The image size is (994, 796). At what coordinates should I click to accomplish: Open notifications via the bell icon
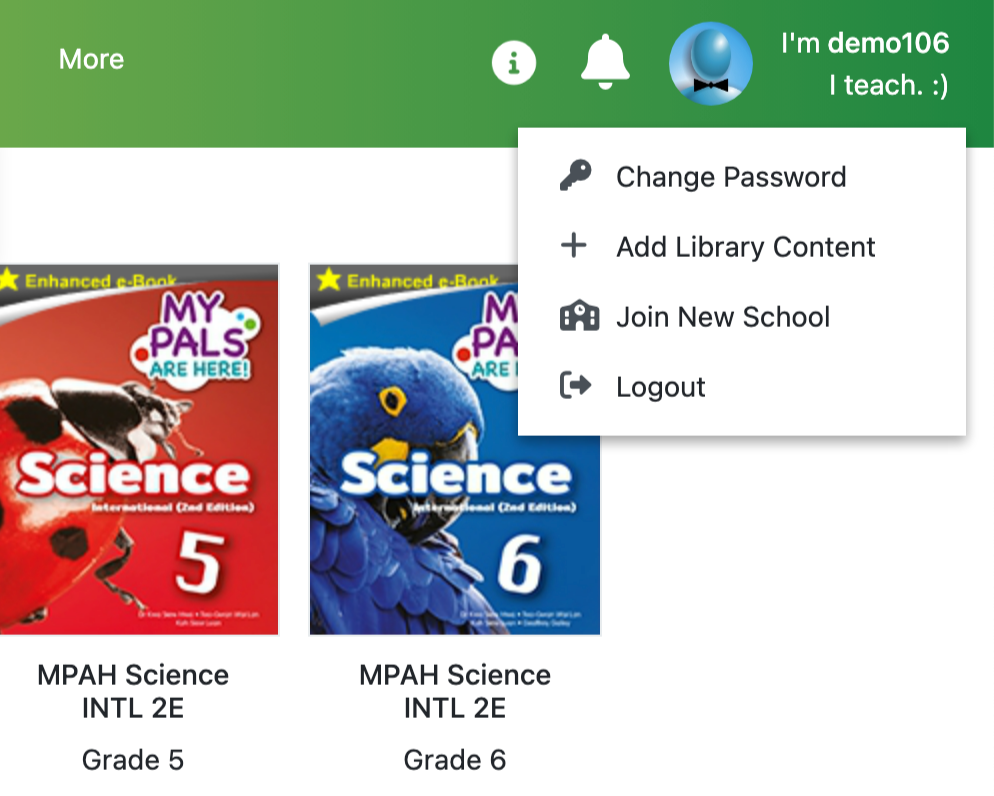(606, 61)
